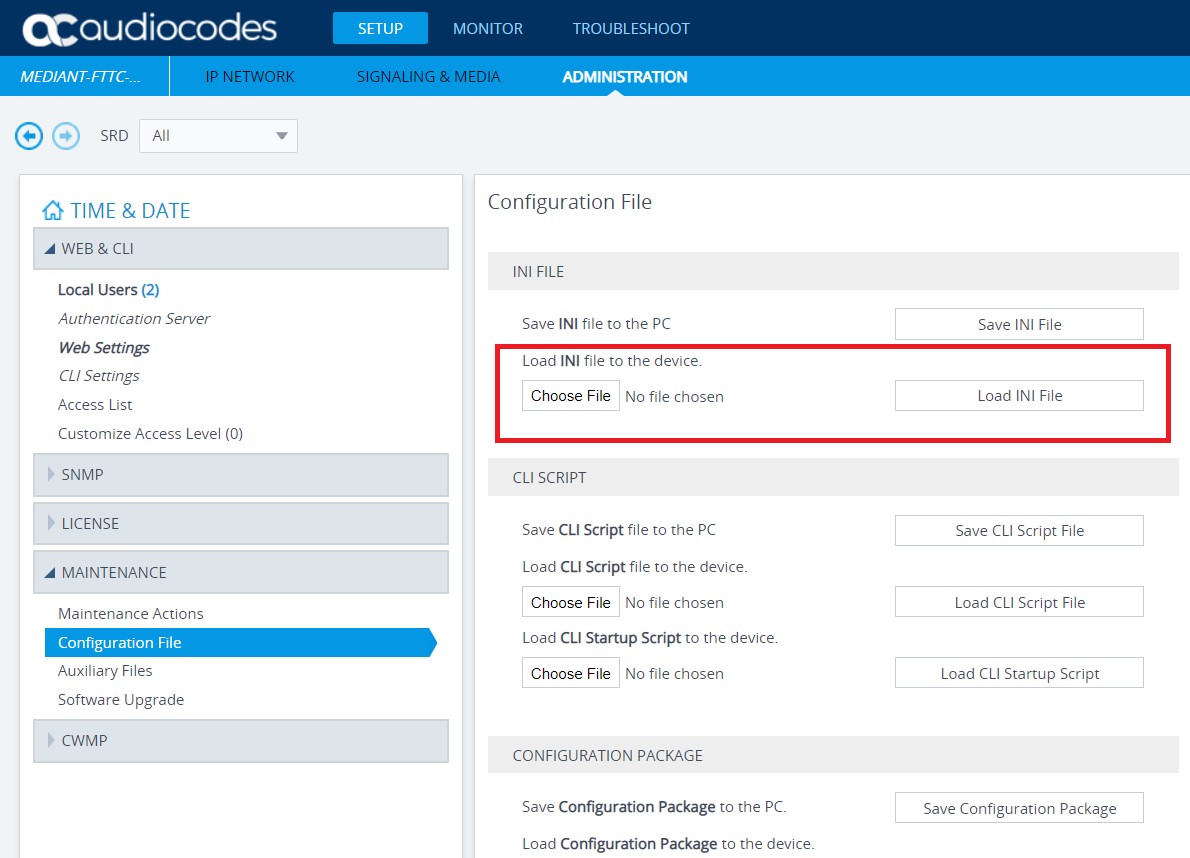The height and width of the screenshot is (858, 1190).
Task: Go to the IP NETWORK menu
Action: coord(250,77)
